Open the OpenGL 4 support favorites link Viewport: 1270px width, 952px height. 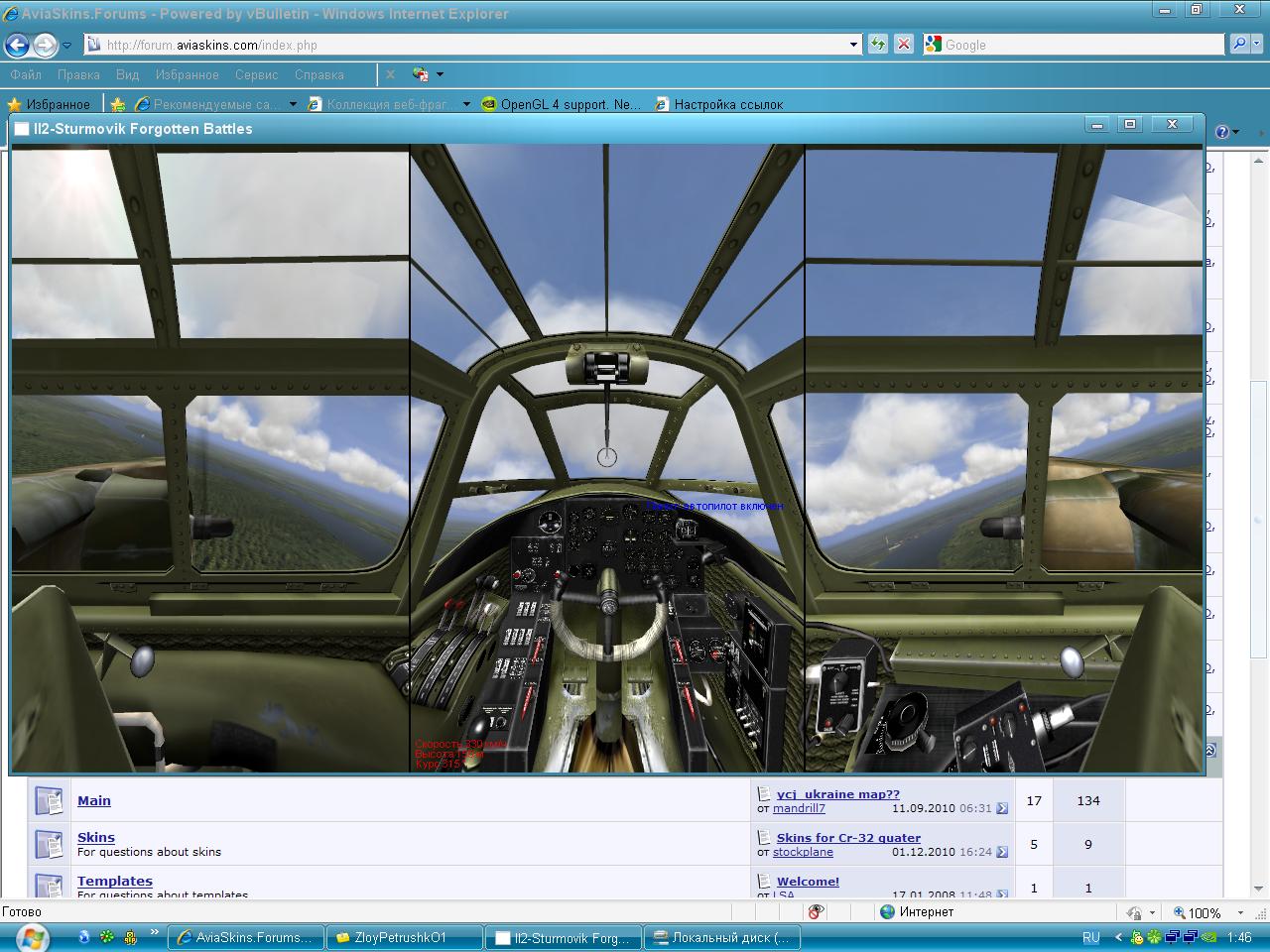(562, 104)
